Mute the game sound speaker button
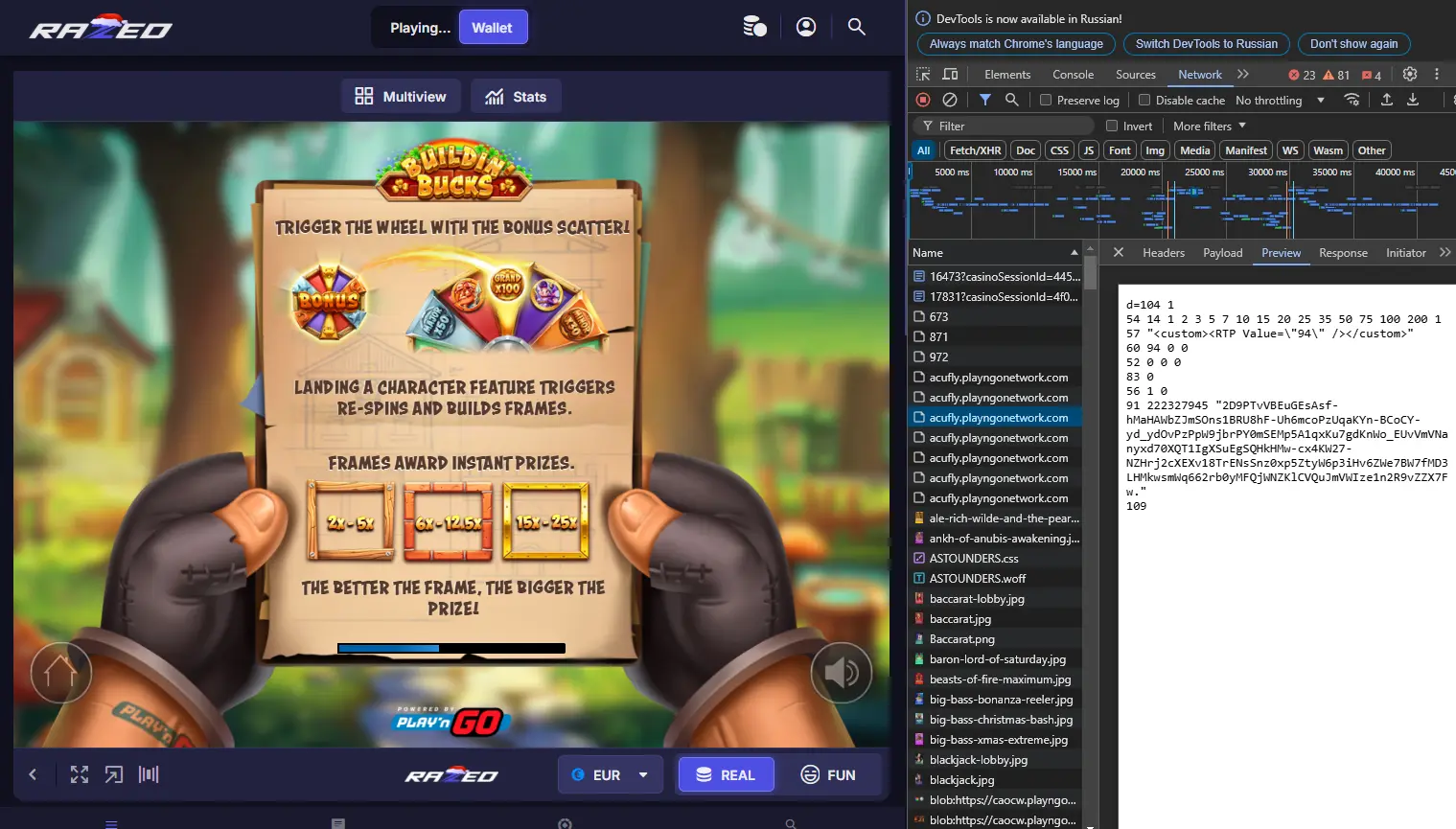 (842, 673)
